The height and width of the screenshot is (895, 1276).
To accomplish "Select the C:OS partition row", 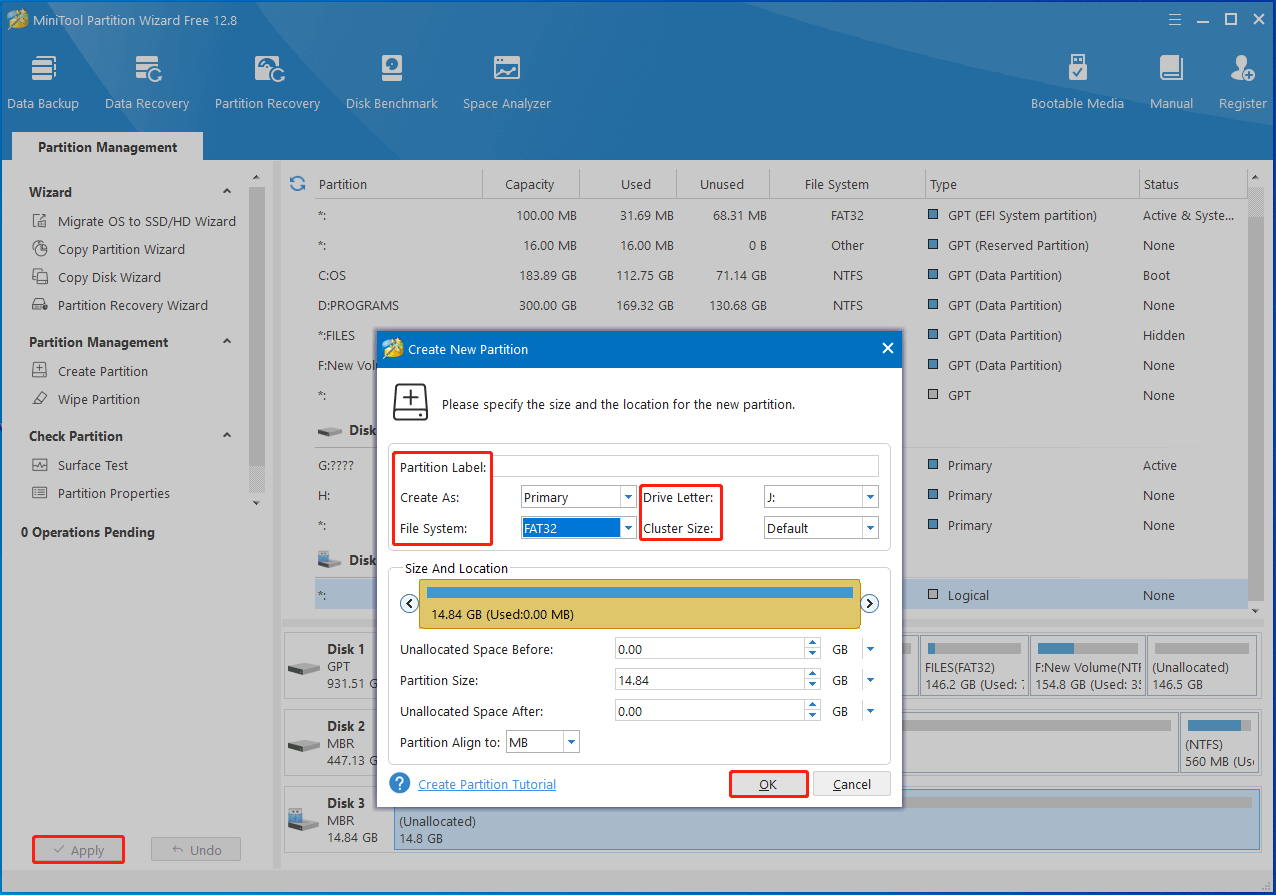I will point(780,275).
